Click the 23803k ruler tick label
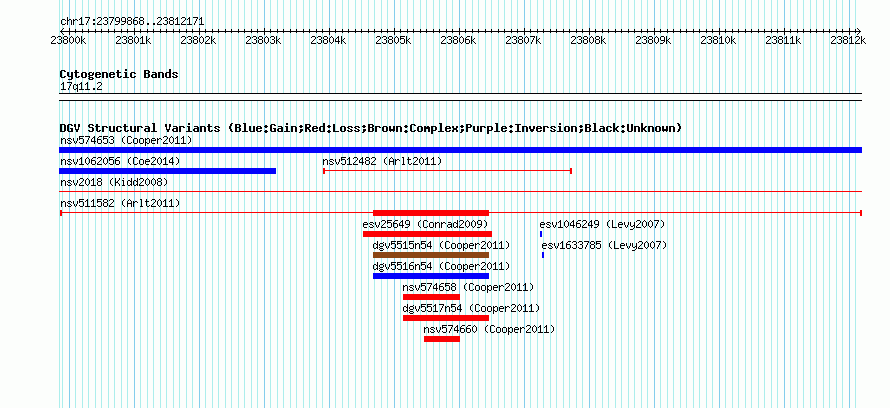 263,40
